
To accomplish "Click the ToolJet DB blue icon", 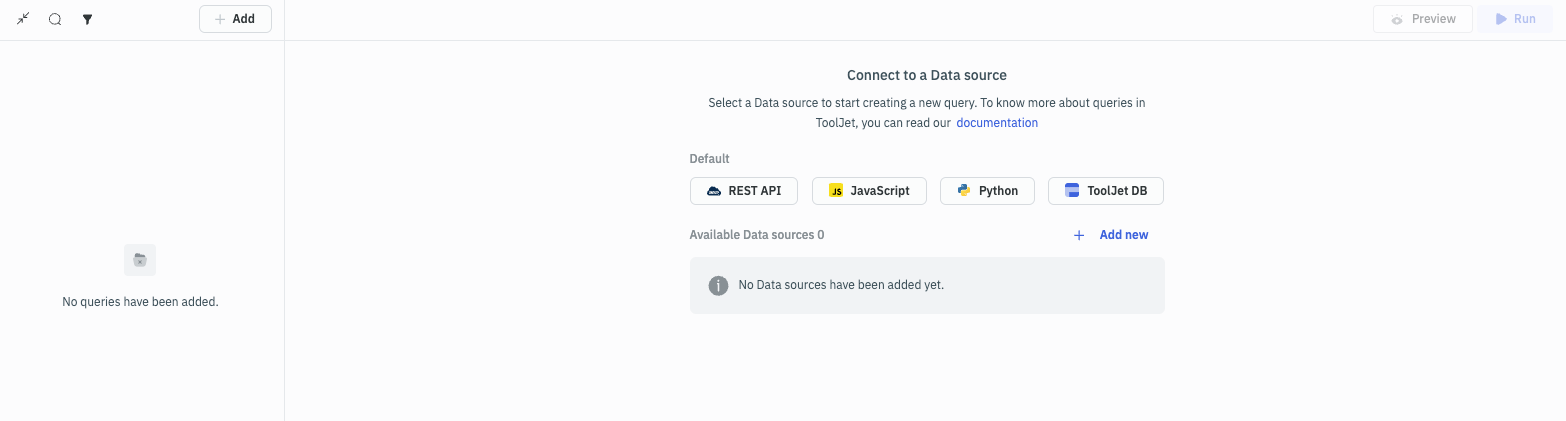I will coord(1072,191).
